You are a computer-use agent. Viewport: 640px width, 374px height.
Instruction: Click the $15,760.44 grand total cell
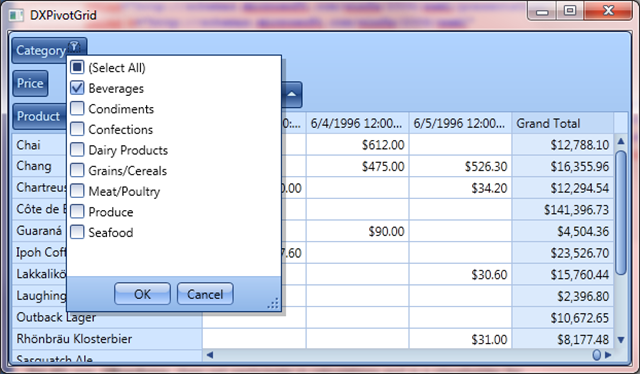[563, 274]
